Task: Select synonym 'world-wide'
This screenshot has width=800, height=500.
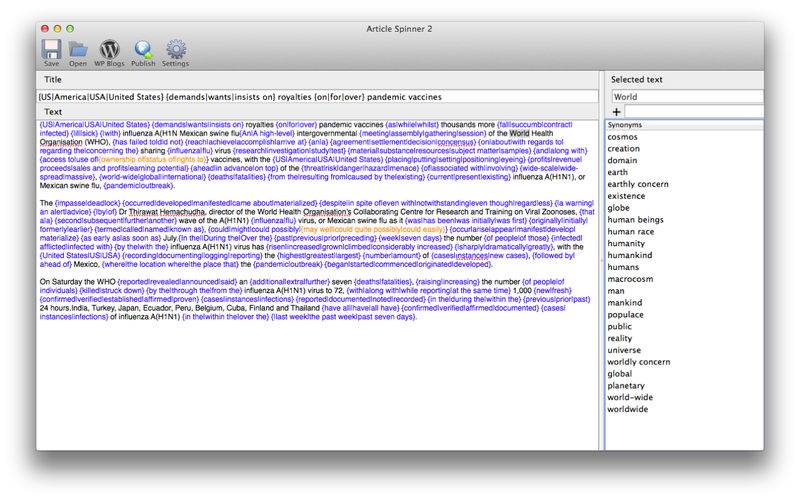Action: tap(630, 397)
